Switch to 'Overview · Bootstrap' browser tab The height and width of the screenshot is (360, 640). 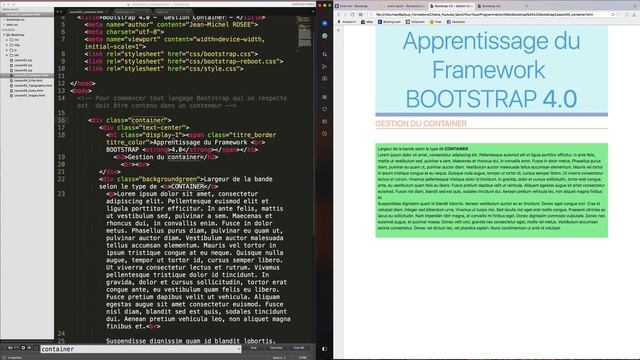click(x=357, y=6)
